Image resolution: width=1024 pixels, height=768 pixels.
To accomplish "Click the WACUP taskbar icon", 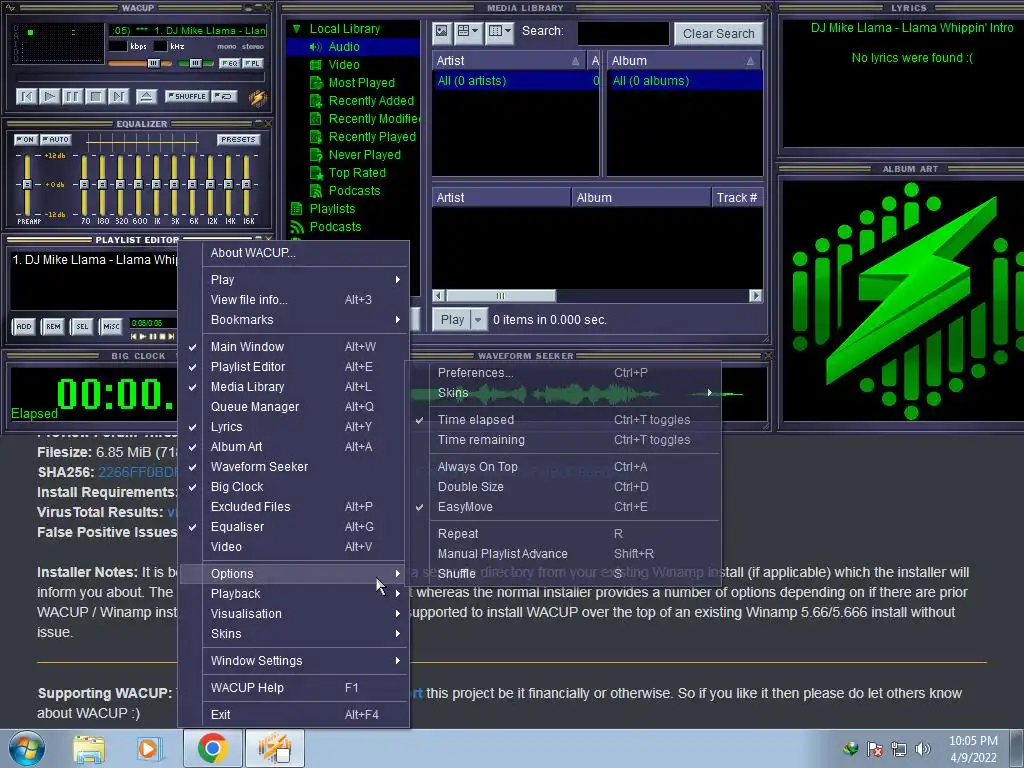I will coord(274,748).
